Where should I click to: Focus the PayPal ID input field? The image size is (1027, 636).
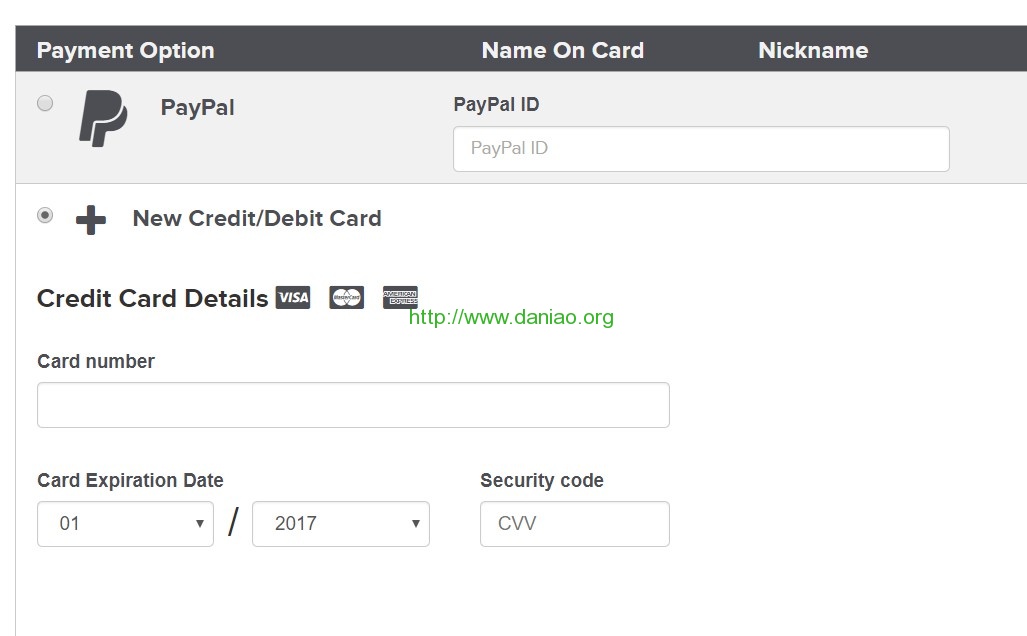(x=701, y=149)
